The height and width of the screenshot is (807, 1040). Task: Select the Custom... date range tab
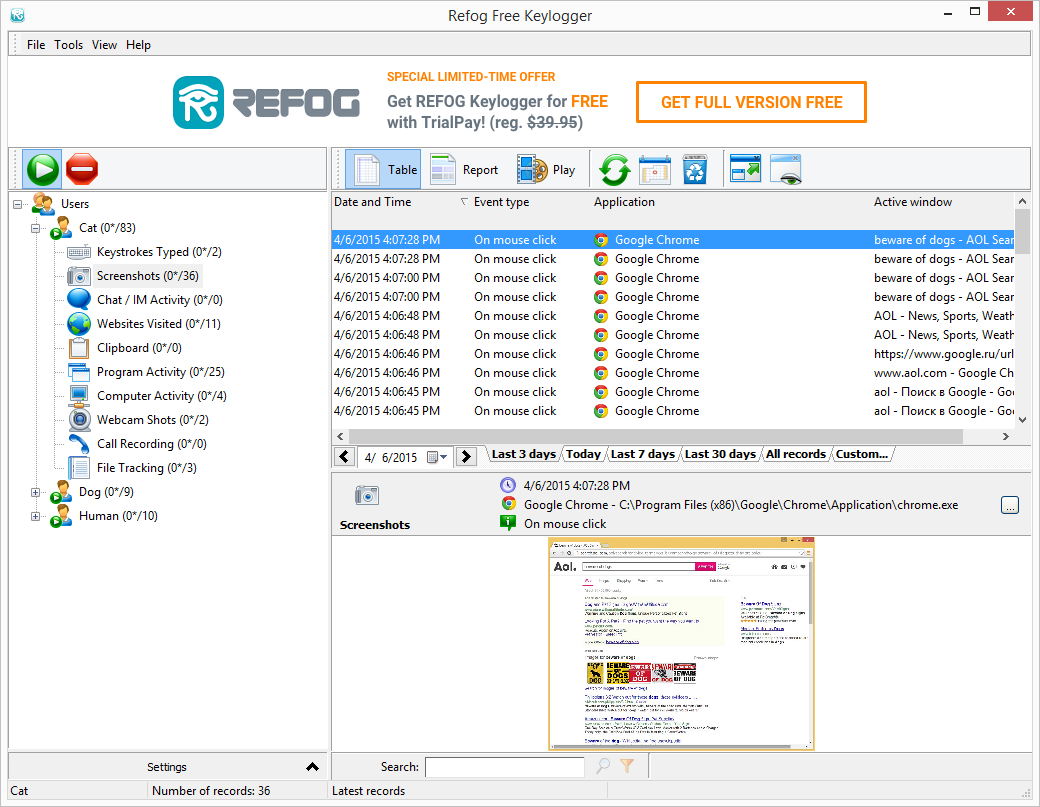[x=861, y=454]
